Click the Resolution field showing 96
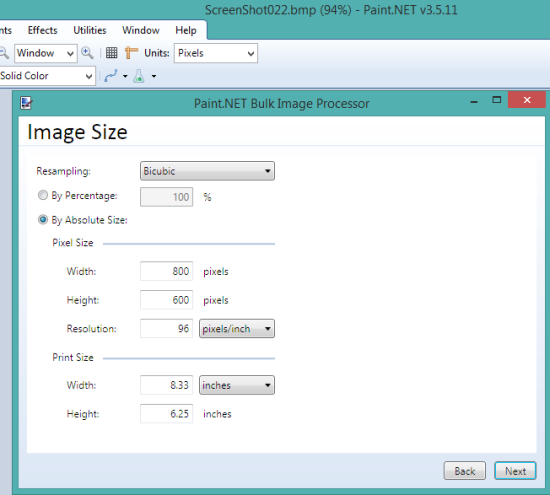550x495 pixels. click(167, 329)
